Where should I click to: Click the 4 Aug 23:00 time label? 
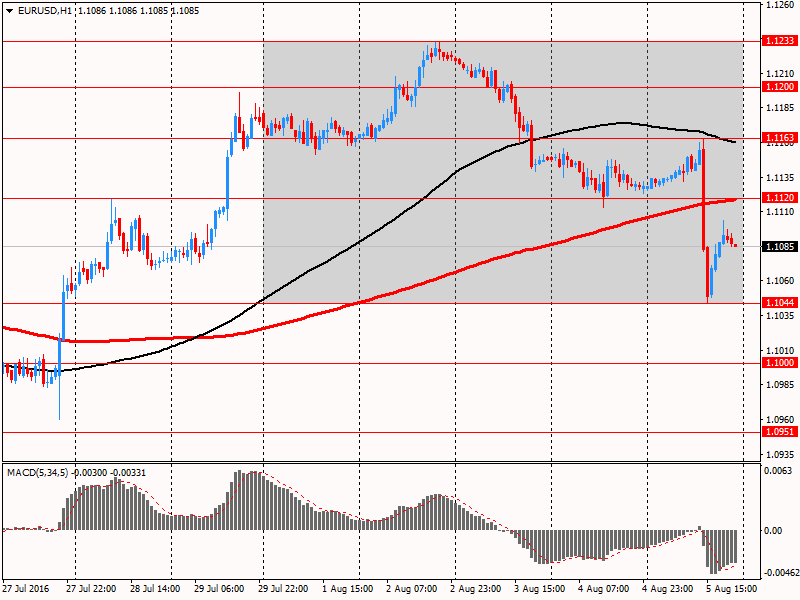(668, 588)
